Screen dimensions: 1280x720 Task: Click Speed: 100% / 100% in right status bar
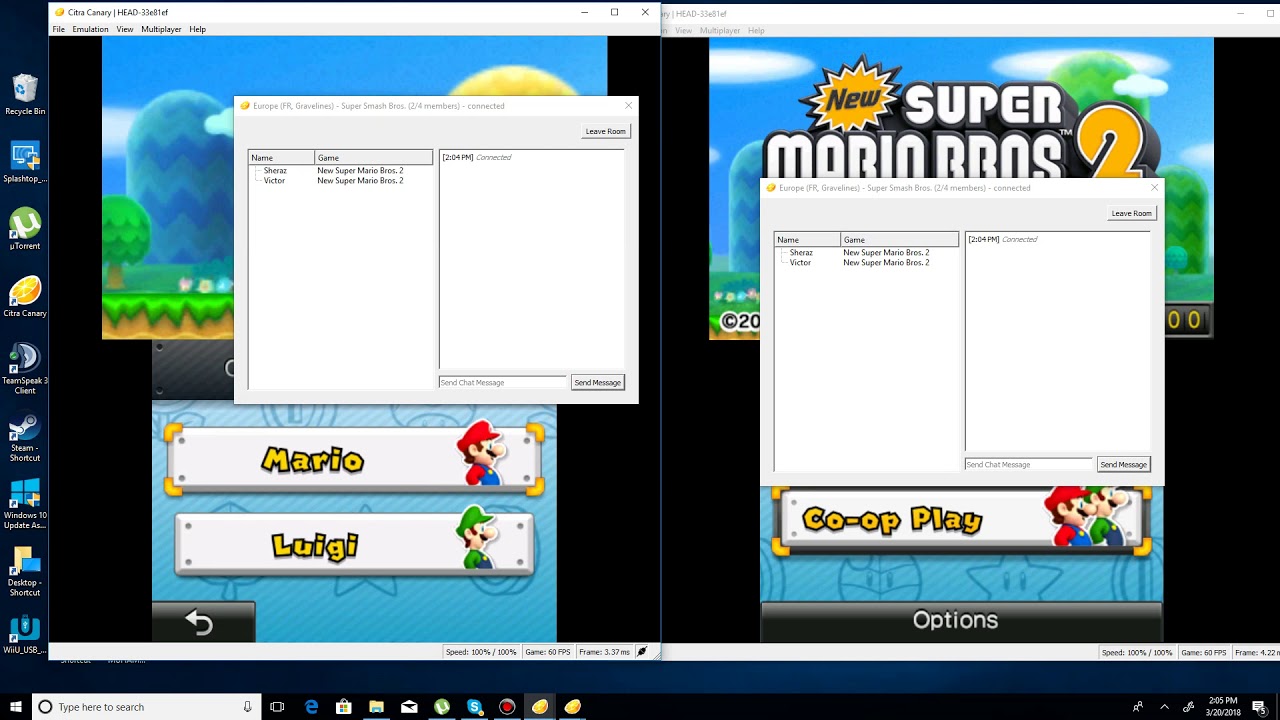coord(1137,653)
